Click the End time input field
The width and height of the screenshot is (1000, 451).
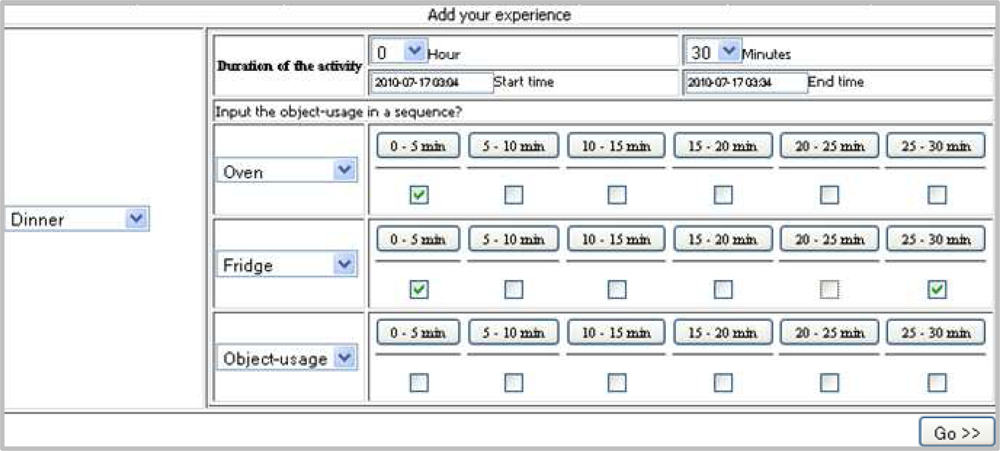pyautogui.click(x=746, y=82)
